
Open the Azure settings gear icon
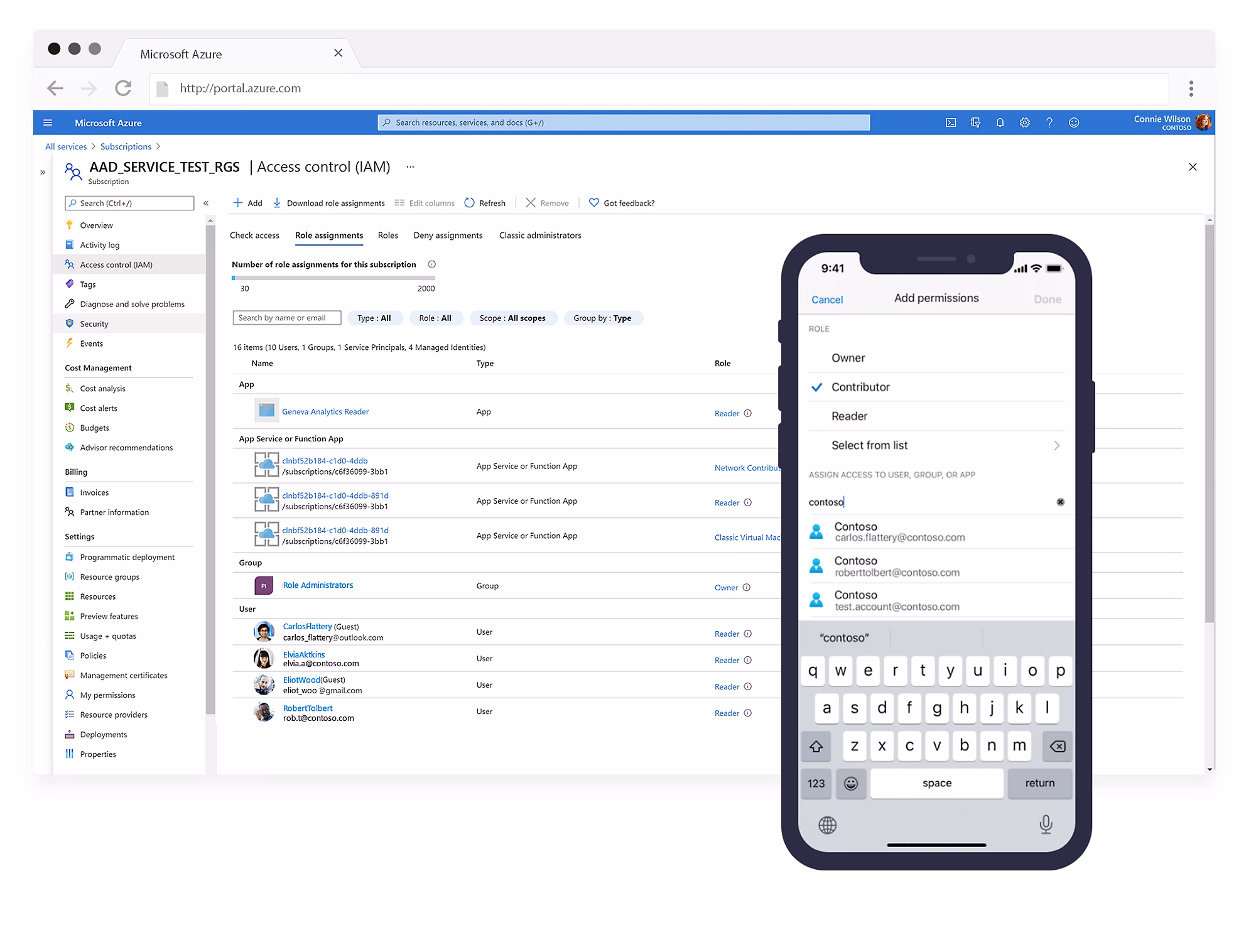[1025, 122]
